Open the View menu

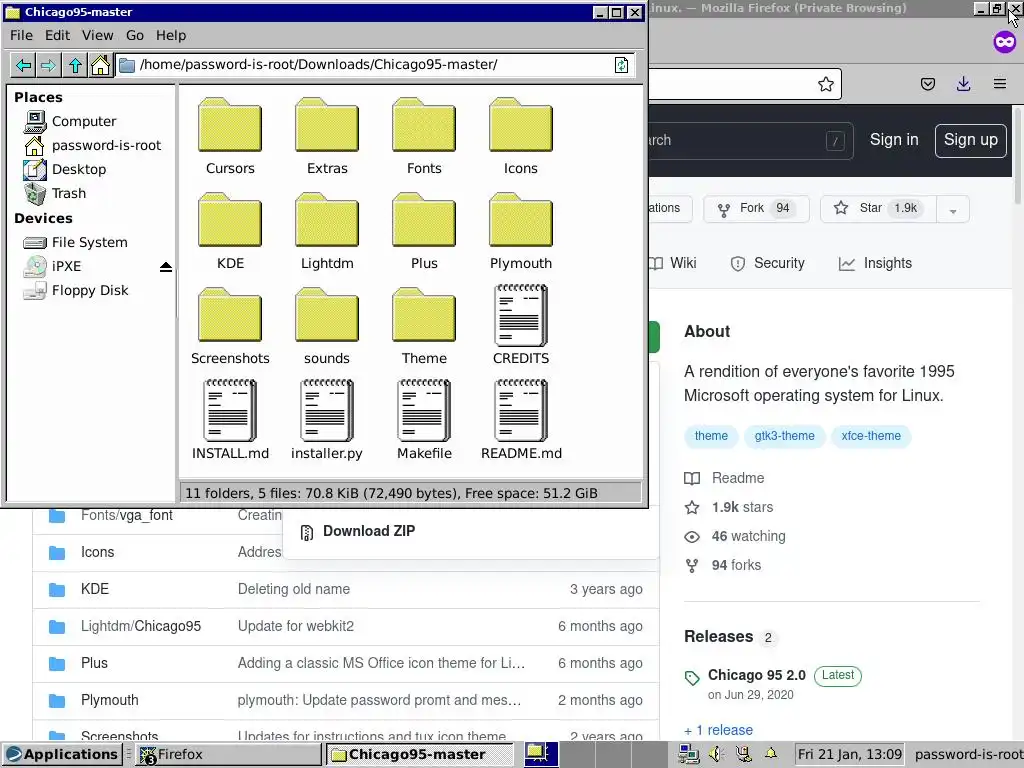click(97, 35)
